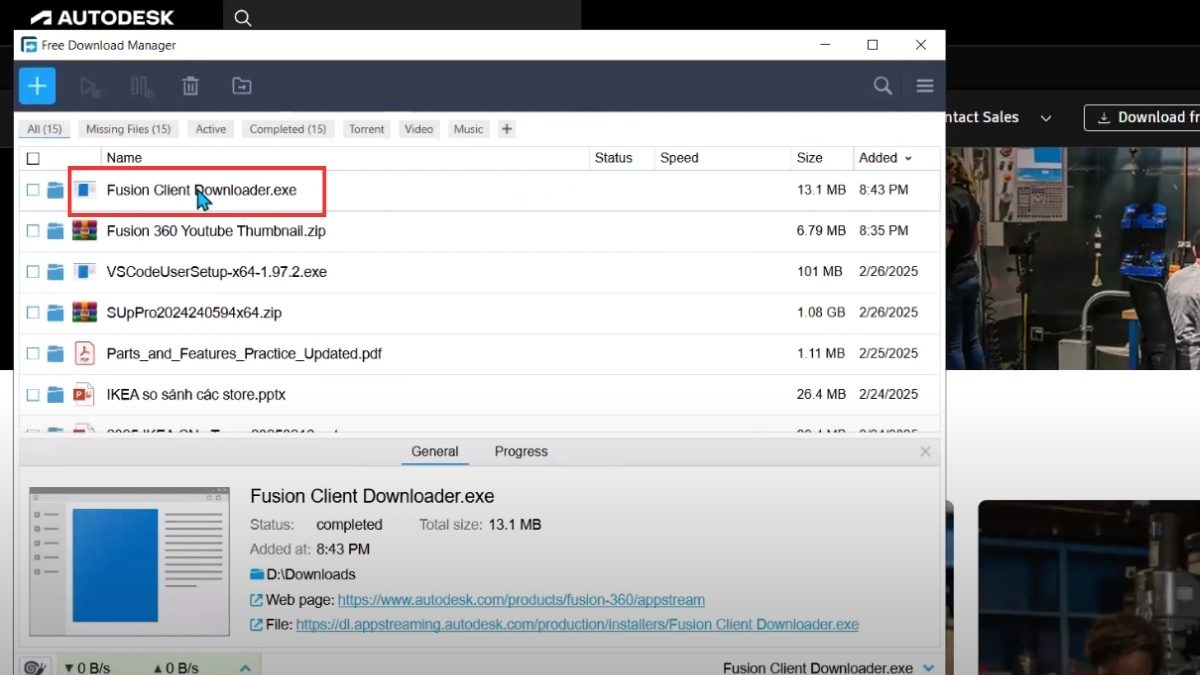Select the VSCodeUserSetup-x64-1.97.2.exe file name
The image size is (1200, 675).
tap(217, 272)
